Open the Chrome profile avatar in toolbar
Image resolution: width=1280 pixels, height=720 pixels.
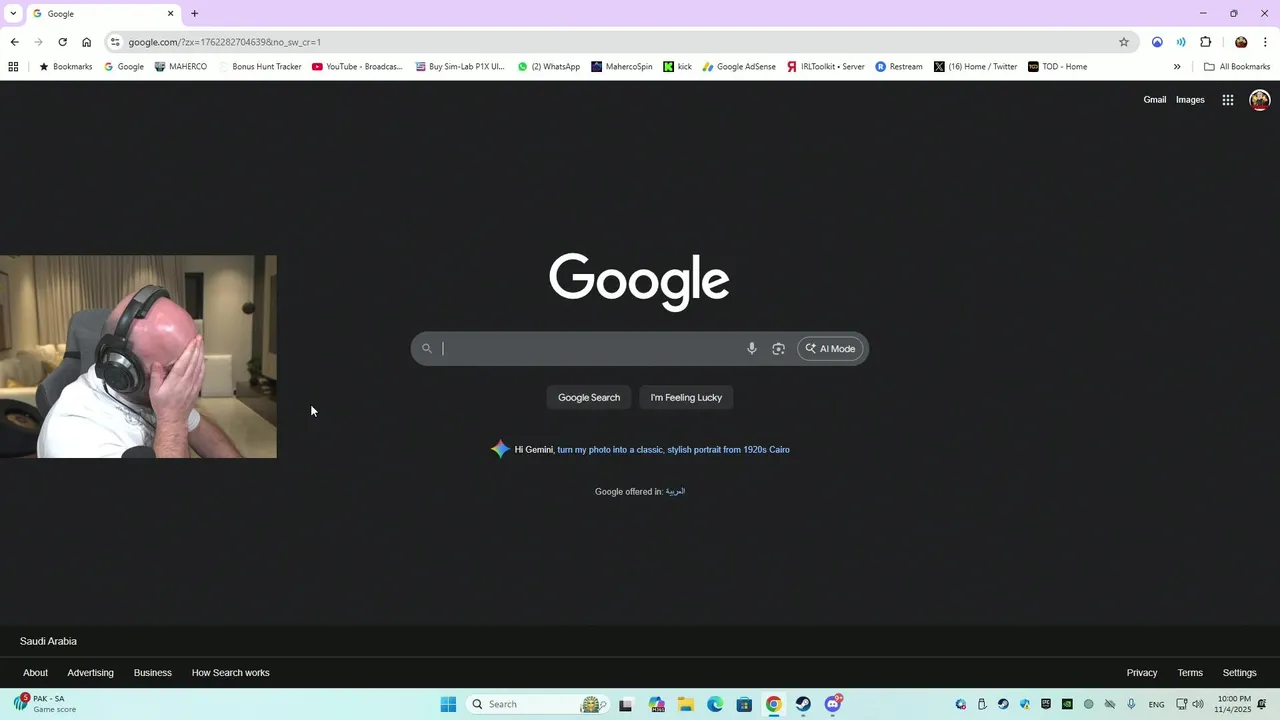pos(1241,42)
